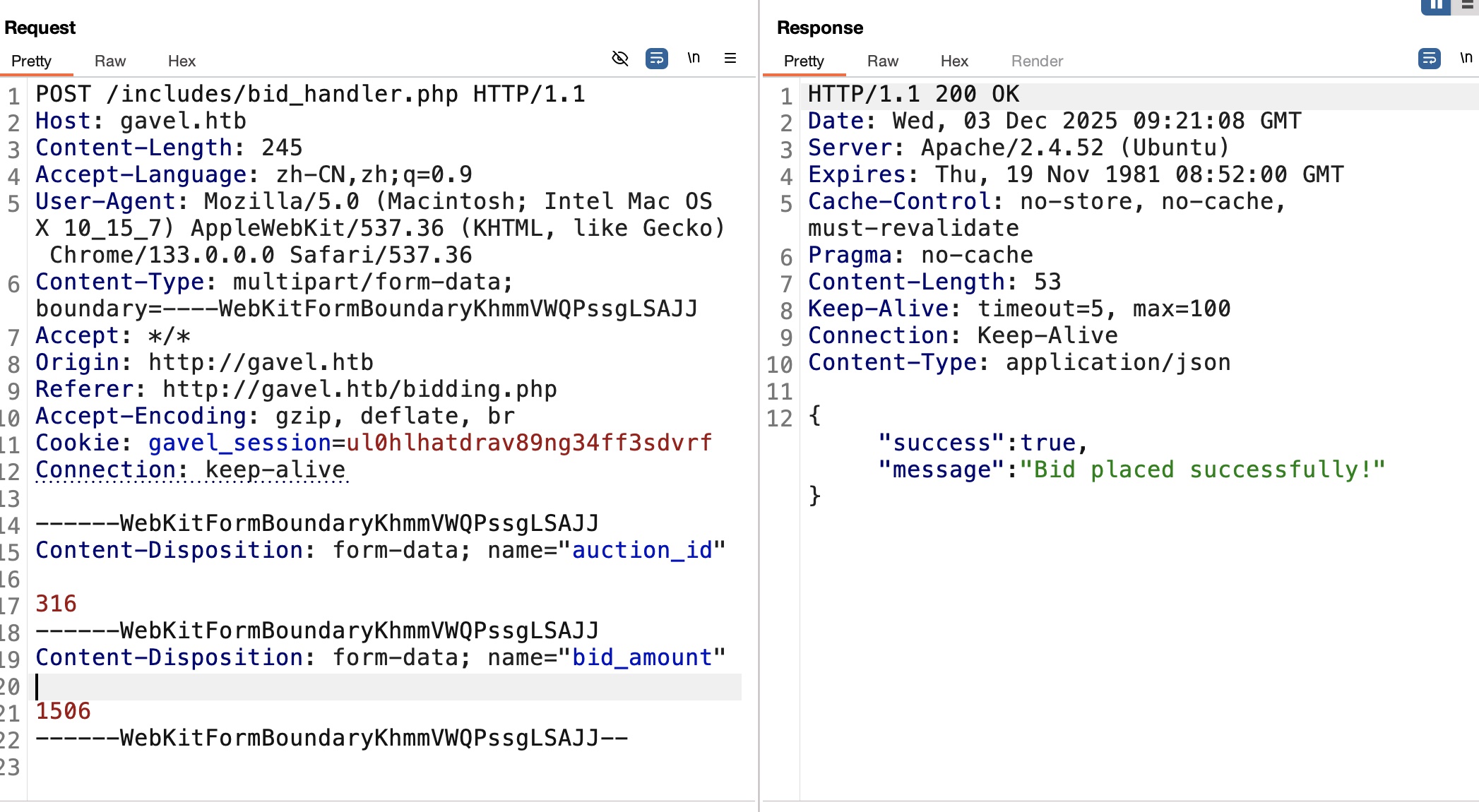Image resolution: width=1479 pixels, height=812 pixels.
Task: Switch Request view to Raw tab
Action: click(x=110, y=61)
